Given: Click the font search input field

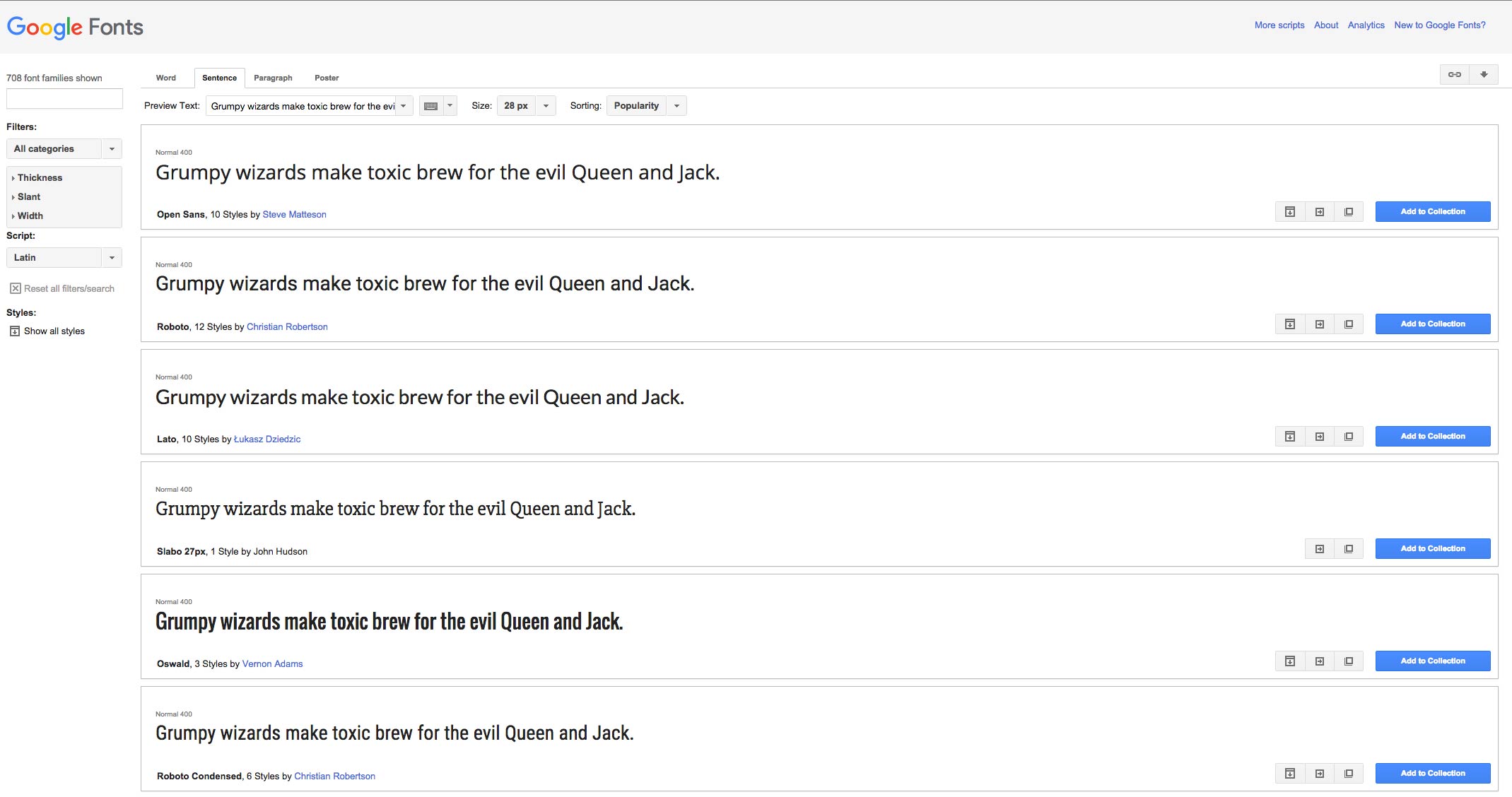Looking at the screenshot, I should 64,98.
